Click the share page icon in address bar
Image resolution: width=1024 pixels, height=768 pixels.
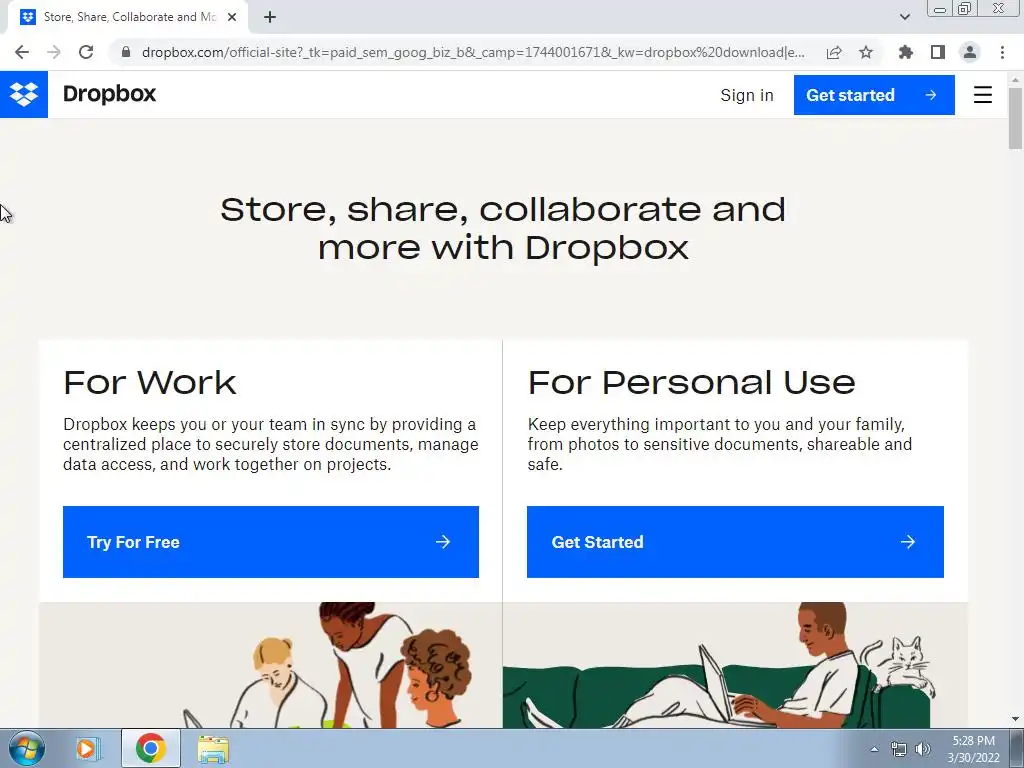coord(834,52)
